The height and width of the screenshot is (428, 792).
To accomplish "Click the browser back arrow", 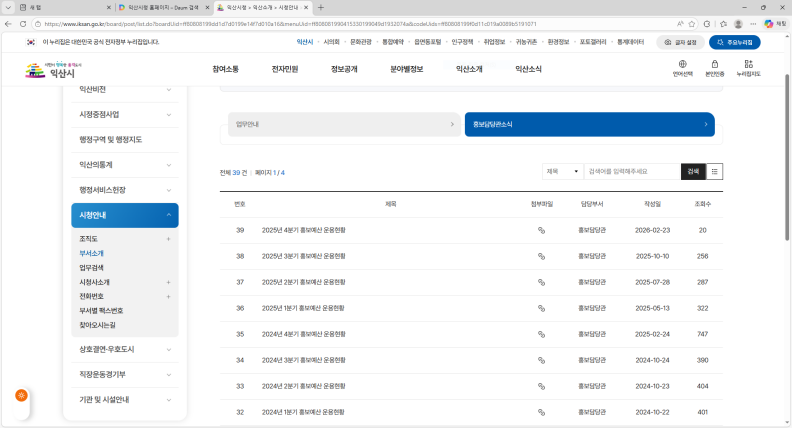I will pyautogui.click(x=8, y=24).
